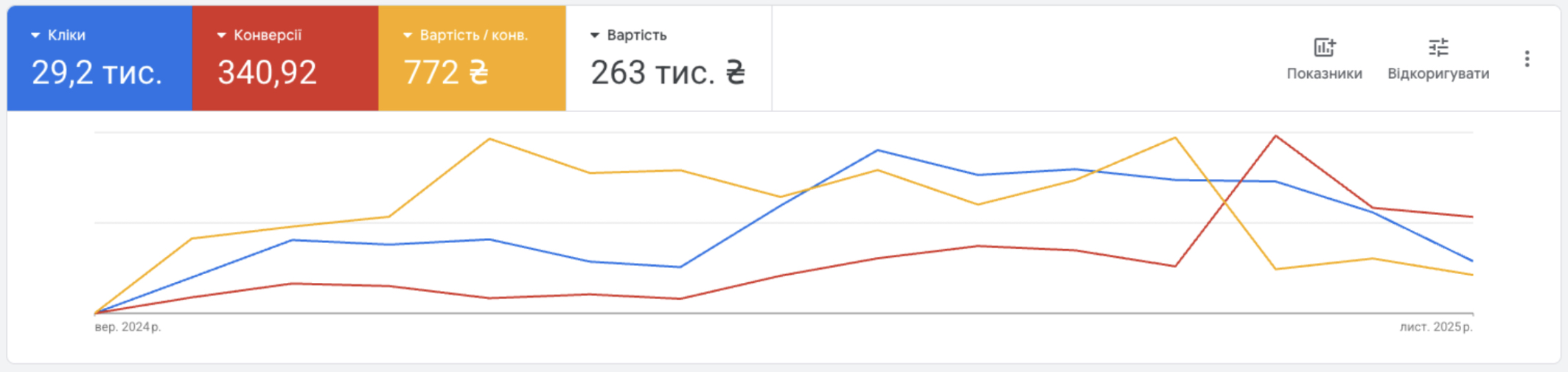This screenshot has width=1568, height=372.
Task: Toggle the yellow card value 772 ₴
Action: click(446, 73)
